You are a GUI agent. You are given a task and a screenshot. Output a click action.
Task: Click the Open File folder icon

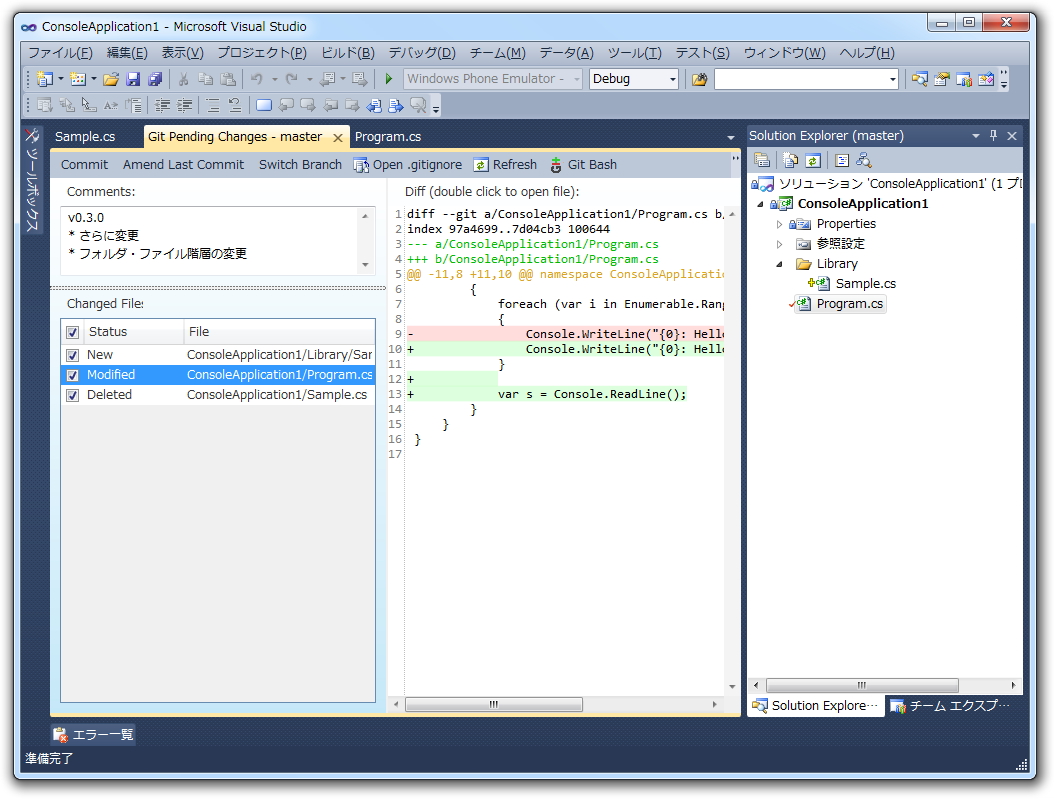(x=111, y=79)
